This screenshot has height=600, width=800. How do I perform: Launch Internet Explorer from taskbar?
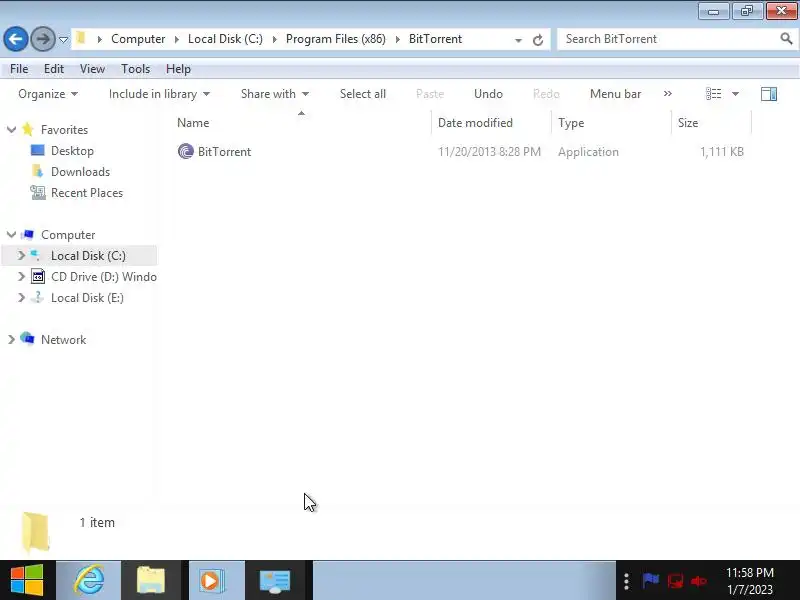click(x=89, y=580)
